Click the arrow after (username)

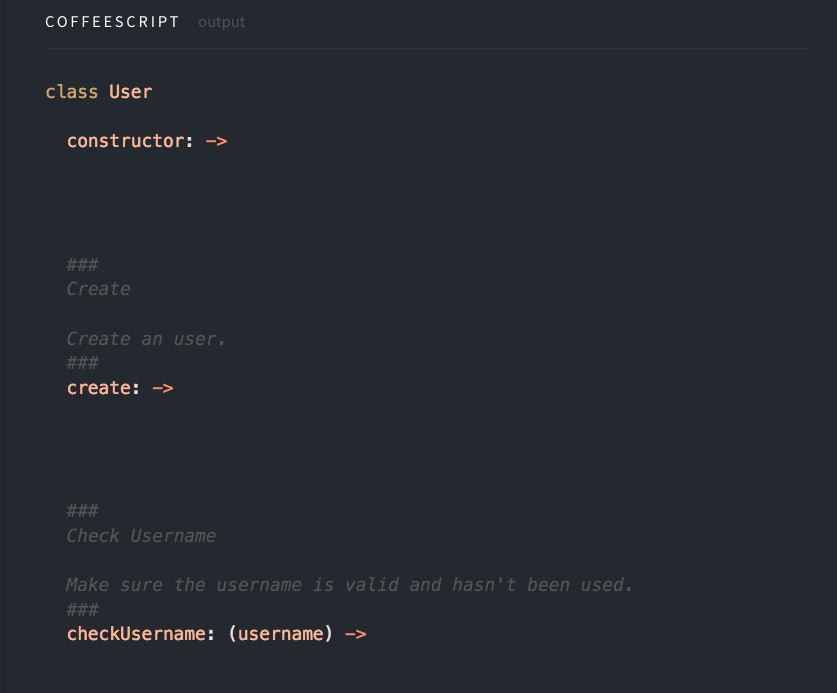click(x=356, y=634)
